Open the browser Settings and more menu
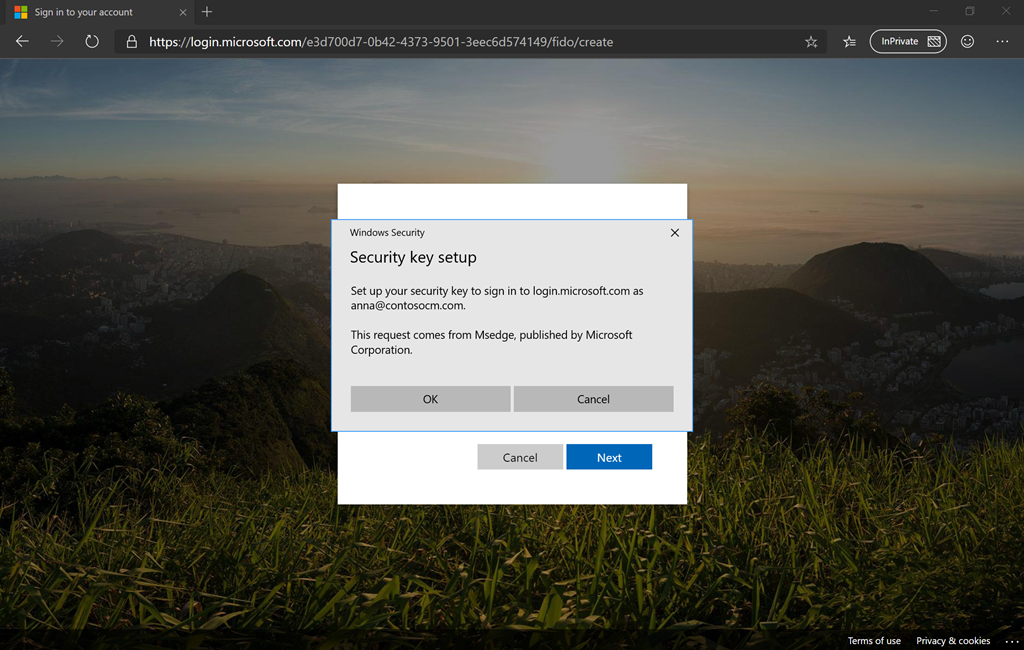 (x=1002, y=42)
